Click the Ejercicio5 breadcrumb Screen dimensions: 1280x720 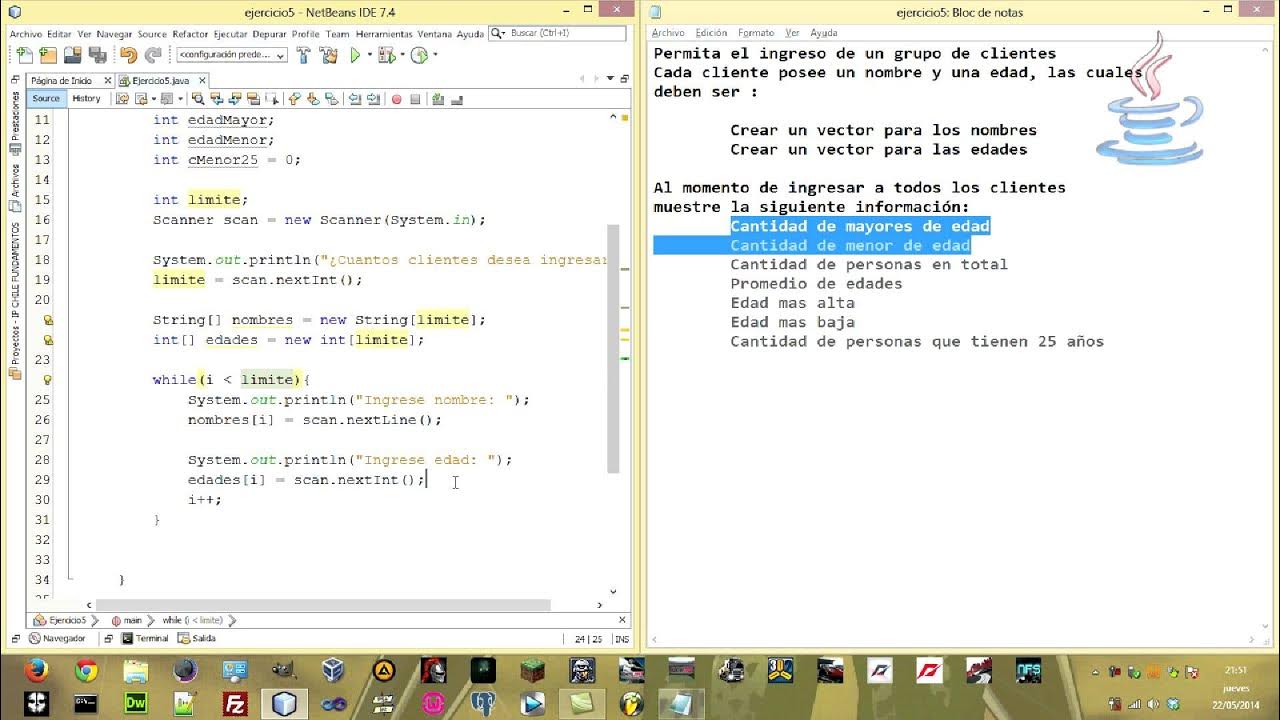[x=62, y=620]
